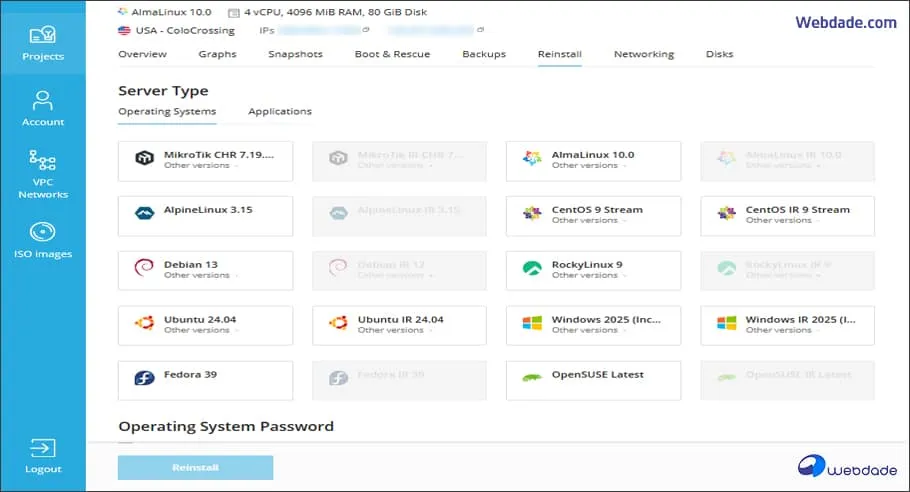The image size is (910, 492).
Task: Click the Ubuntu IR 24.04 logo icon
Action: (338, 323)
